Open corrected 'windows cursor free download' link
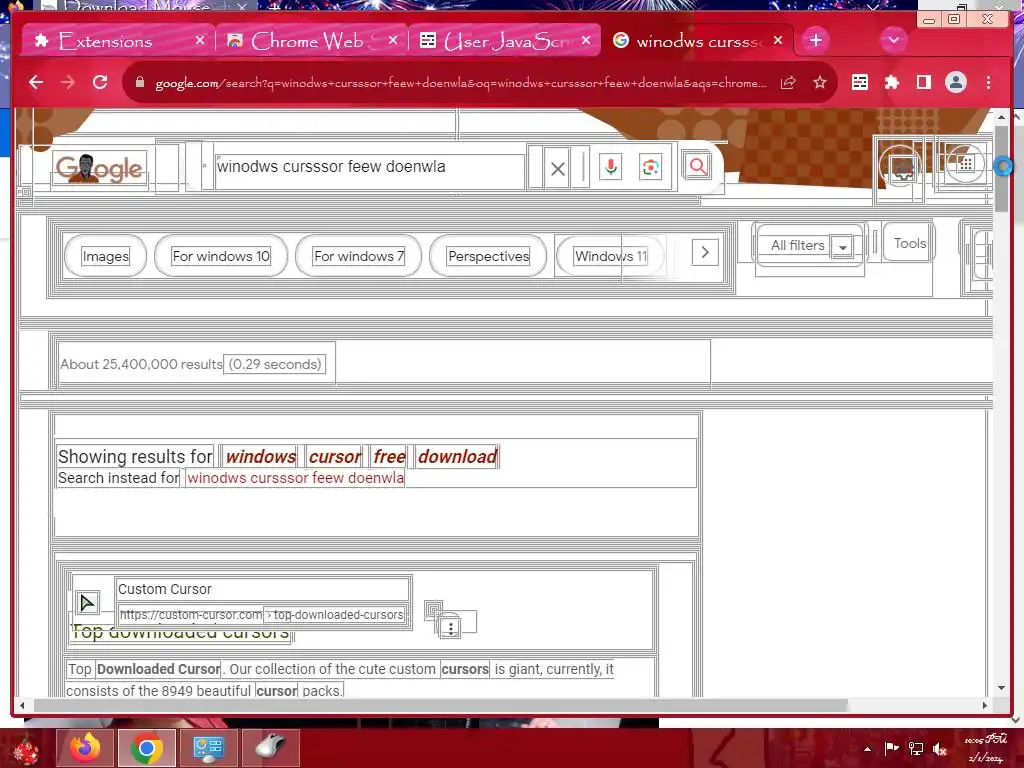1024x768 pixels. pos(361,456)
